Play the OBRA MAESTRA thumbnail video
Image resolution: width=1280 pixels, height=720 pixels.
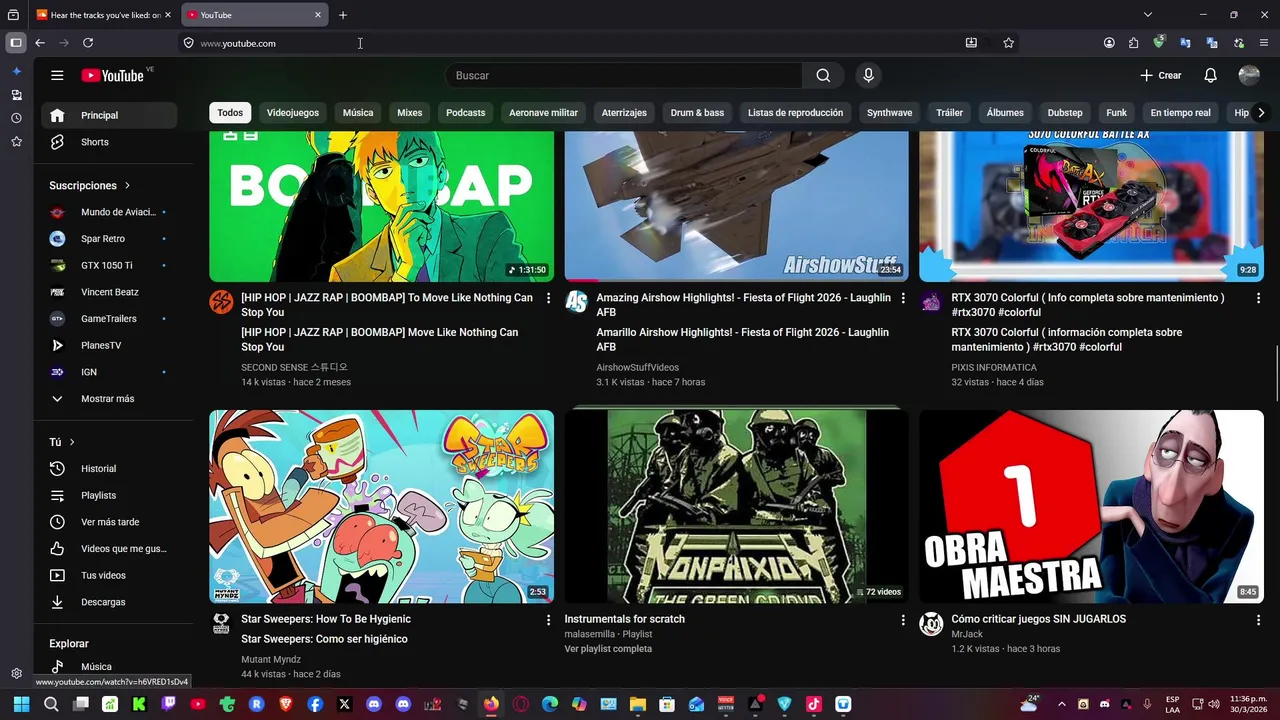(x=1091, y=506)
